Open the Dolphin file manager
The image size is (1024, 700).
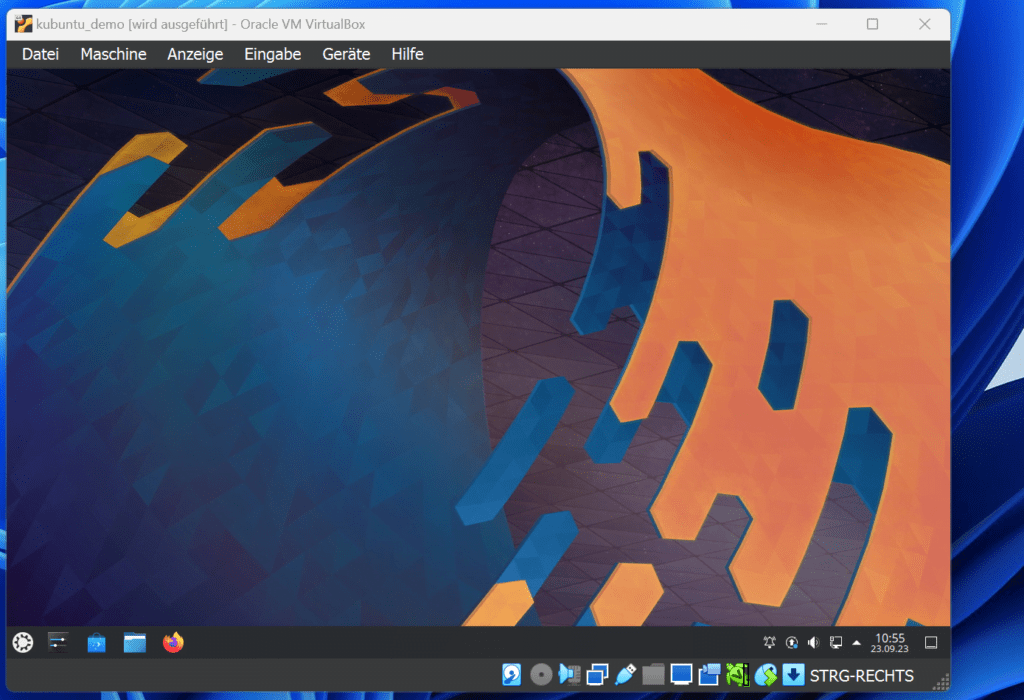tap(135, 643)
